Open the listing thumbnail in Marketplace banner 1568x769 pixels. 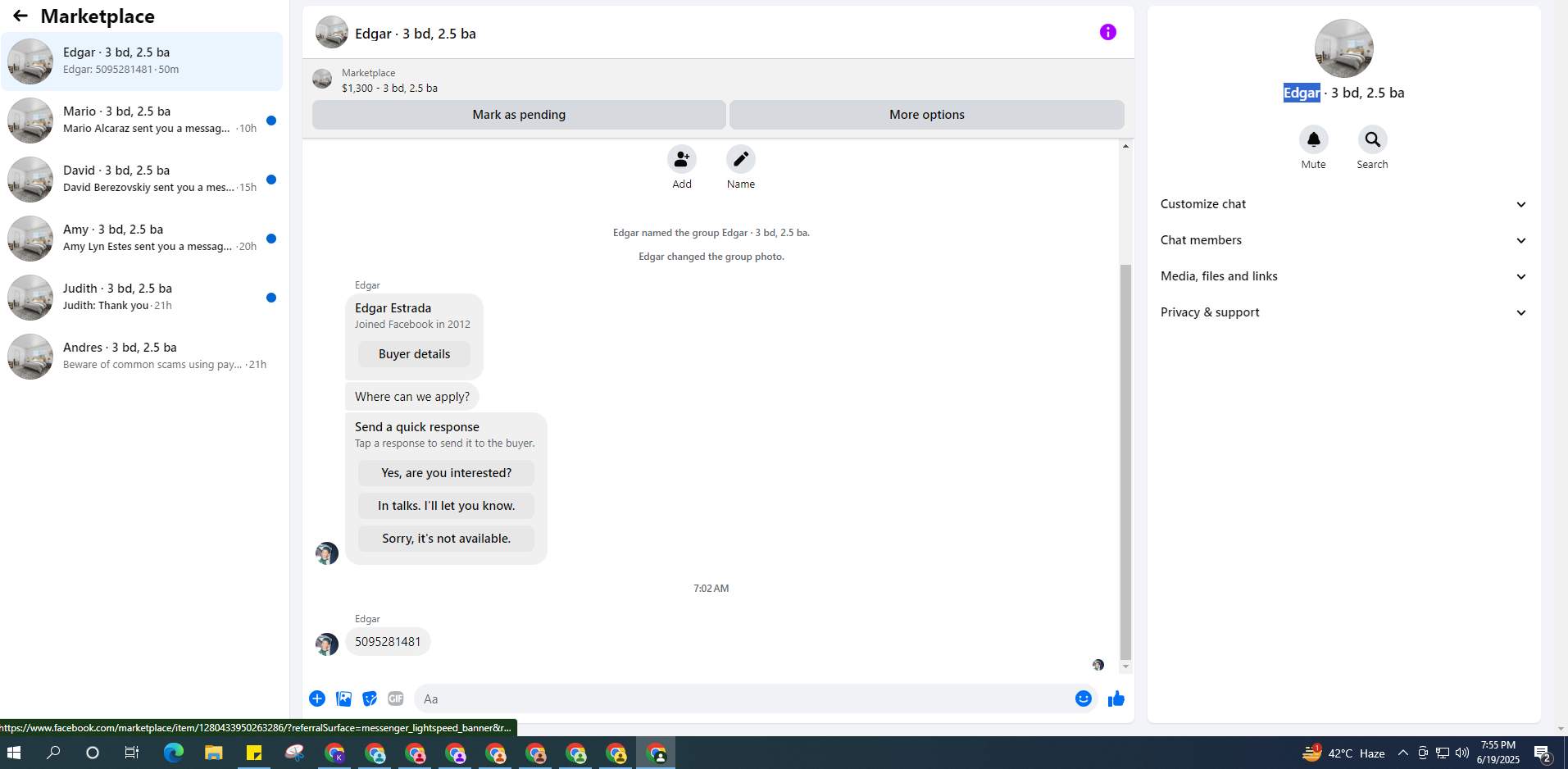pos(322,79)
